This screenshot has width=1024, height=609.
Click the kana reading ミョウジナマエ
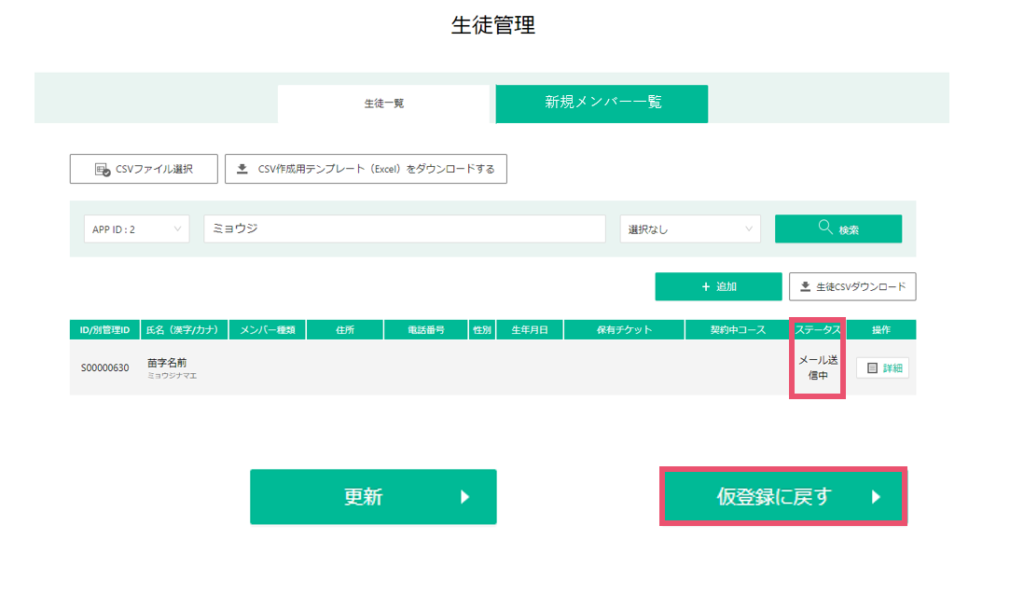coord(172,376)
